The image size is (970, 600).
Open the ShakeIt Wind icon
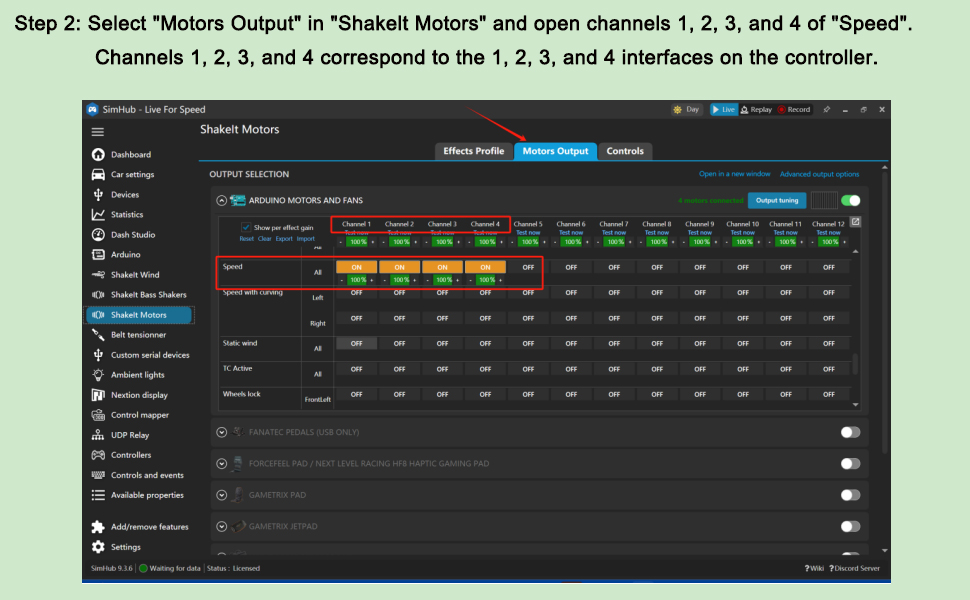98,275
